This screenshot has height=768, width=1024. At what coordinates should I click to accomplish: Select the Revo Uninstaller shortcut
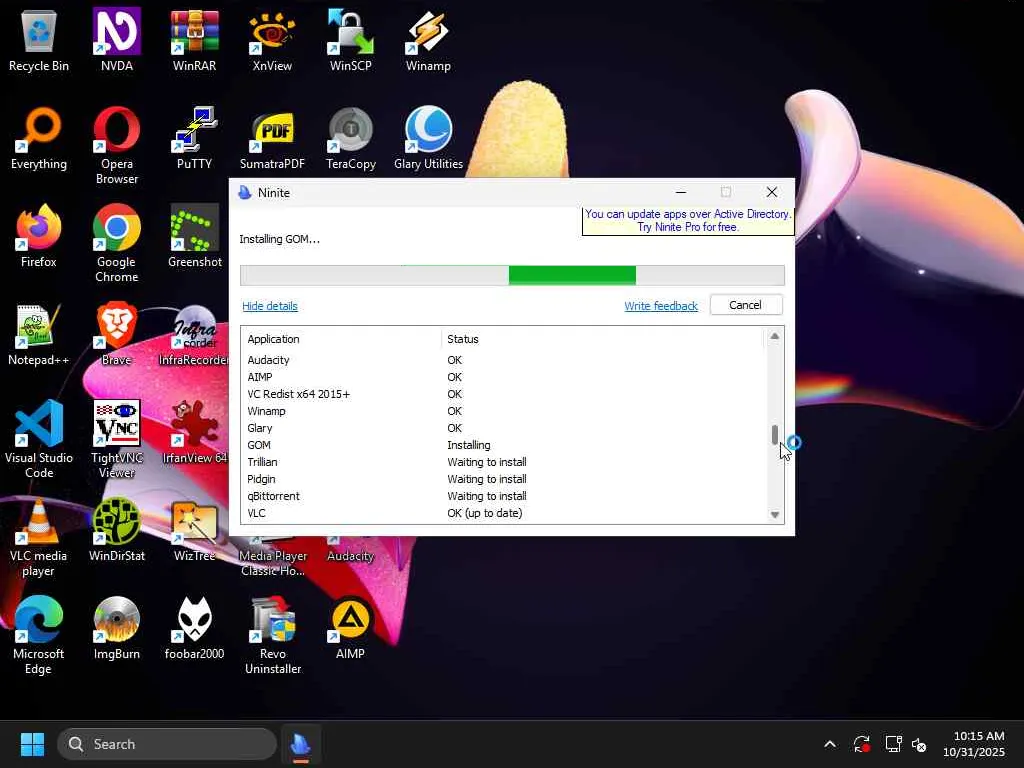[272, 635]
